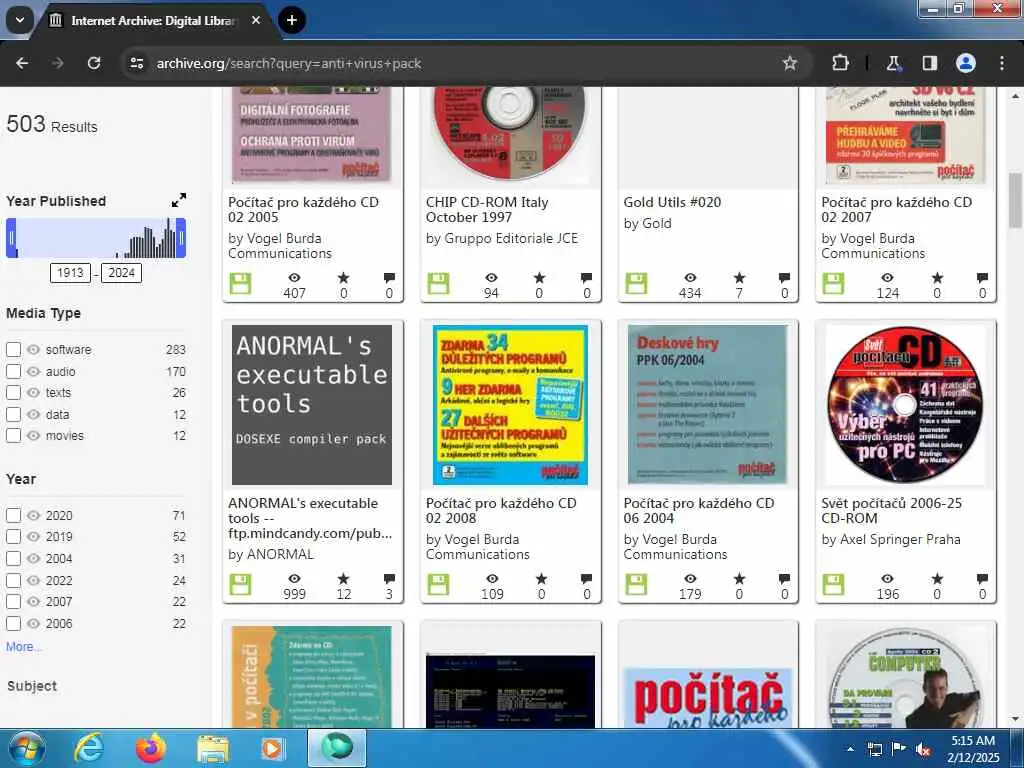Viewport: 1024px width, 768px height.
Task: Hide software results with eye toggle
Action: point(33,349)
